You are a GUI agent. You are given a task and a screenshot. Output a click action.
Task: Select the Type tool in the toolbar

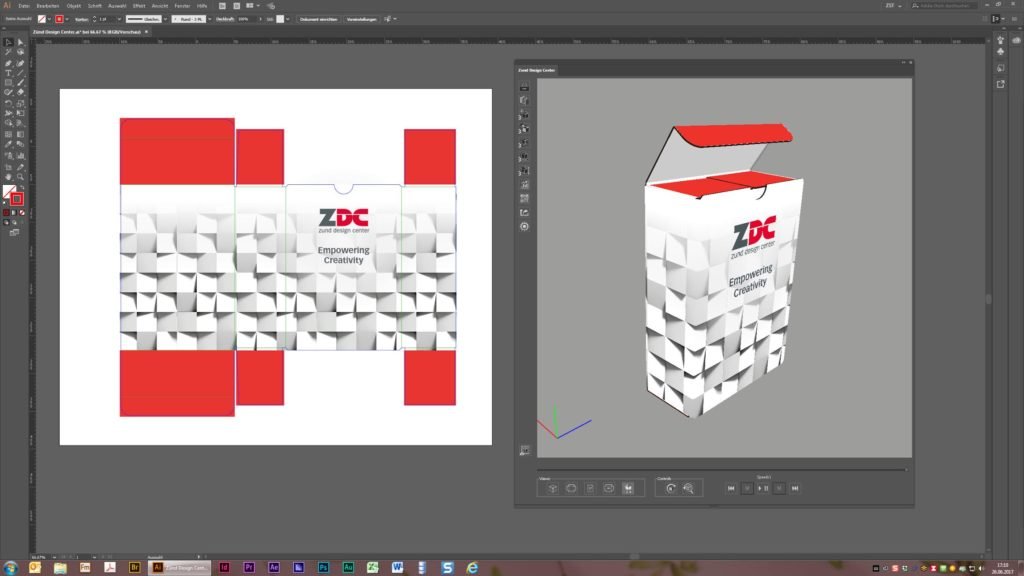(8, 73)
